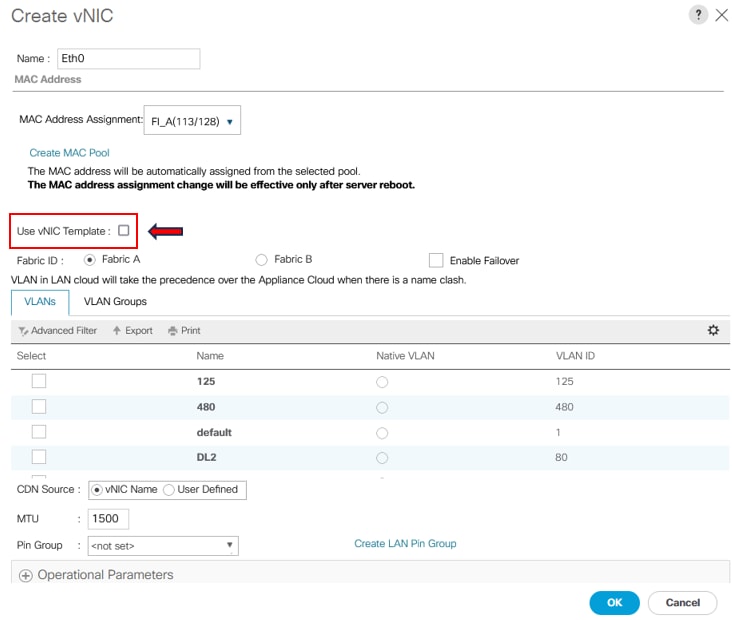Select the checkbox for VLAN 125
The width and height of the screenshot is (732, 620).
pos(39,381)
